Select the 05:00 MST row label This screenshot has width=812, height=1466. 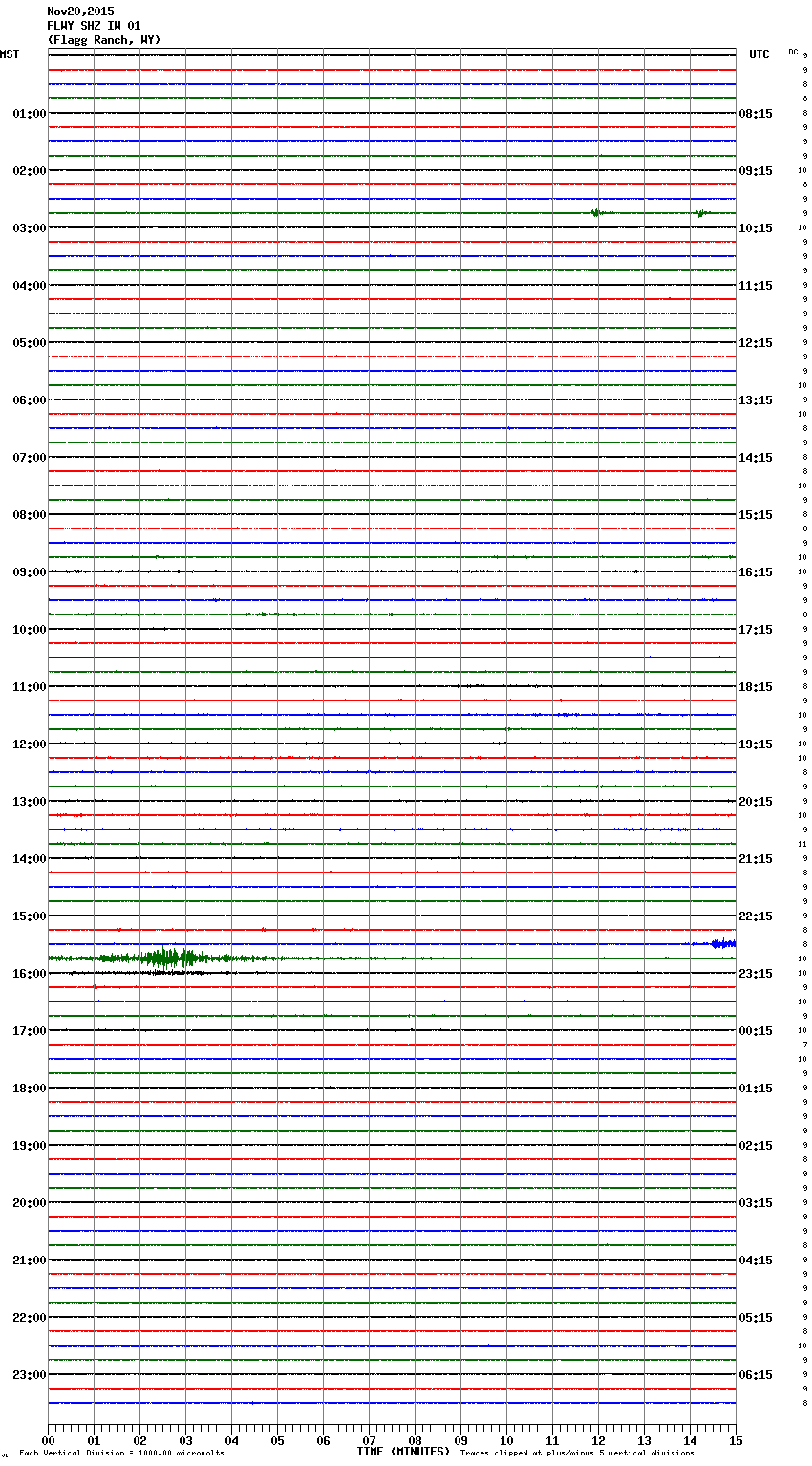pyautogui.click(x=29, y=343)
